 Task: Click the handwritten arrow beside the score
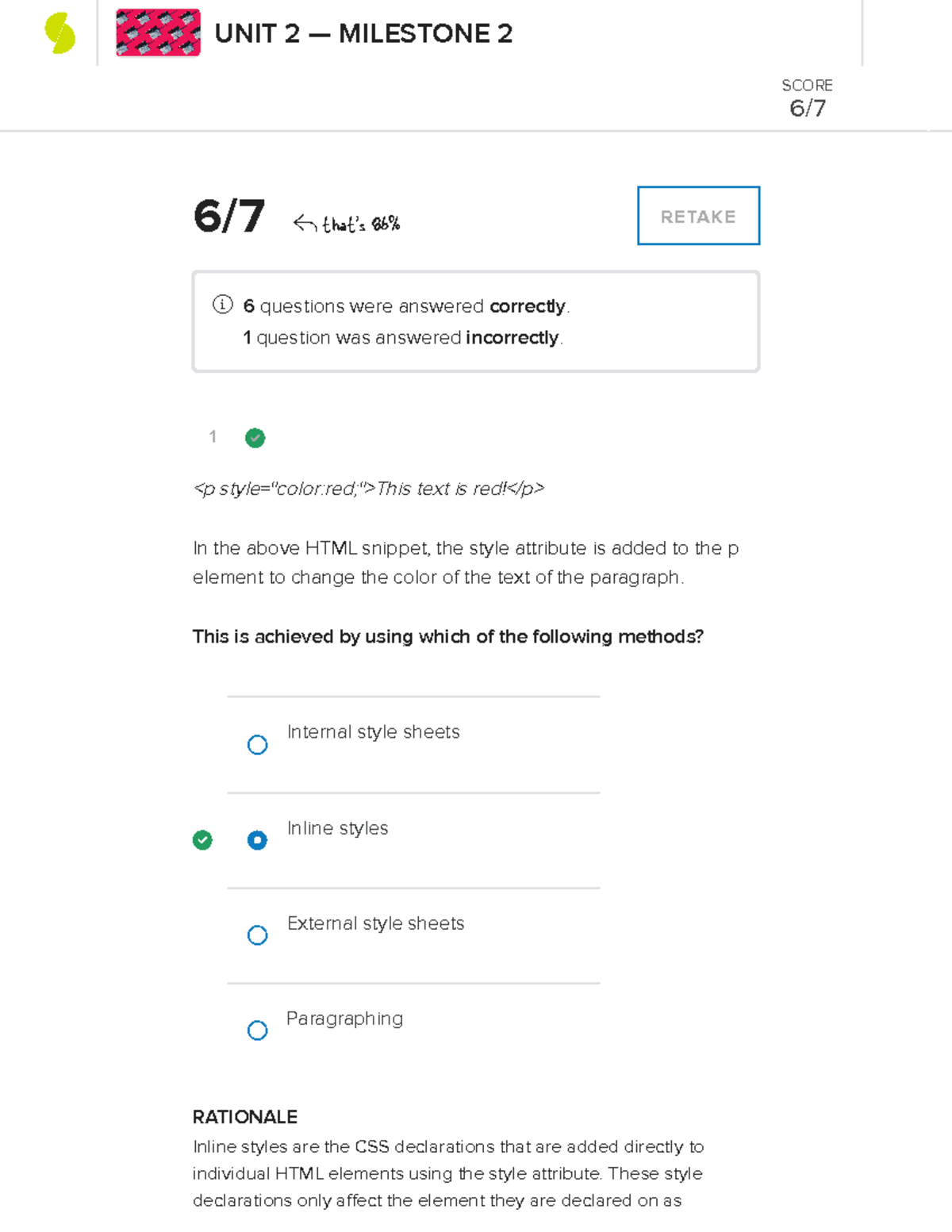point(305,221)
